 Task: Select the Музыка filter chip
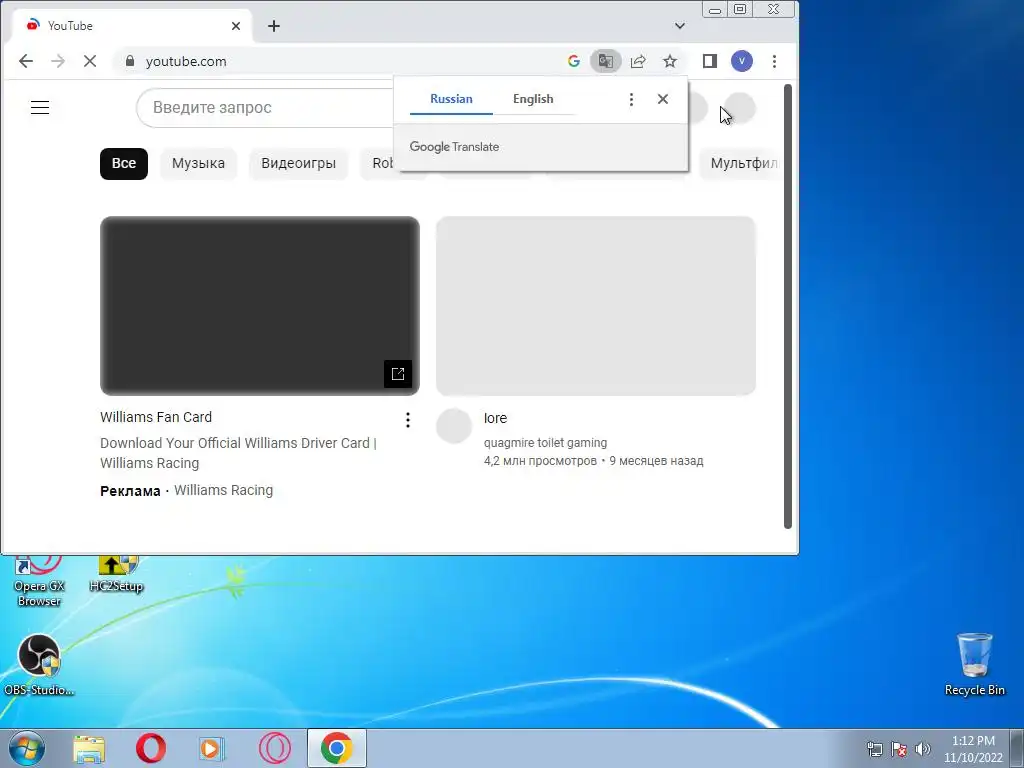coord(199,163)
